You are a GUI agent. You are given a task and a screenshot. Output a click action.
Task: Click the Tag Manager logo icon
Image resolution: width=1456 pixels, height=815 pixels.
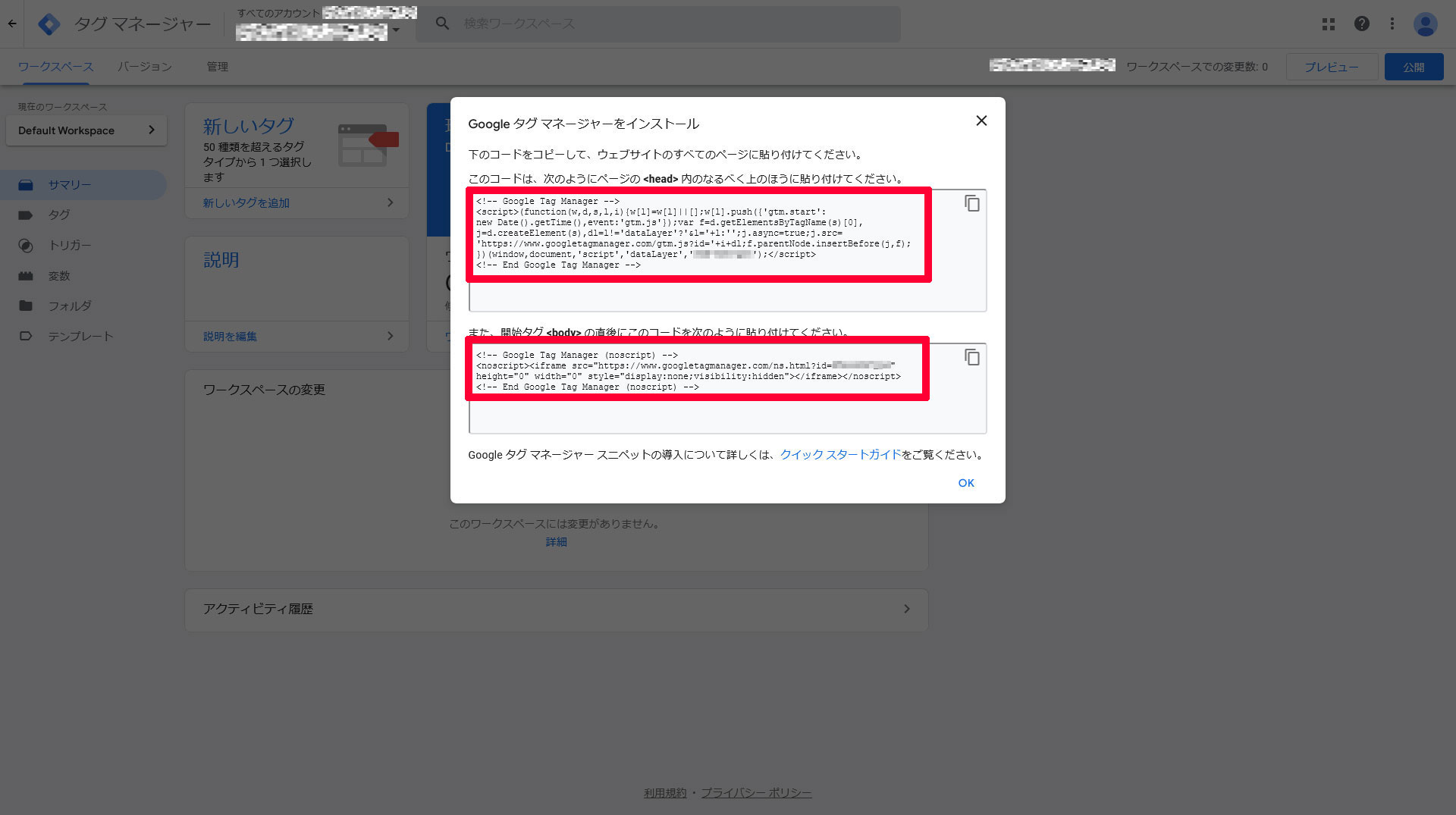point(49,24)
